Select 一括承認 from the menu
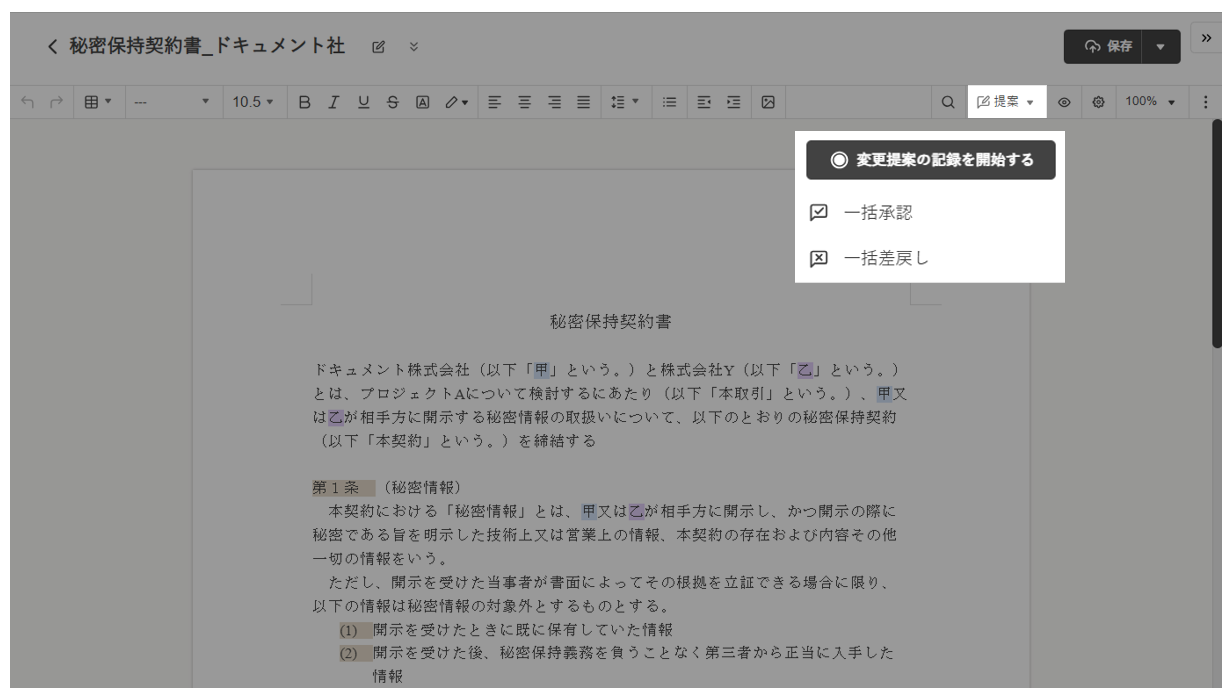This screenshot has width=1228, height=696. click(x=877, y=212)
